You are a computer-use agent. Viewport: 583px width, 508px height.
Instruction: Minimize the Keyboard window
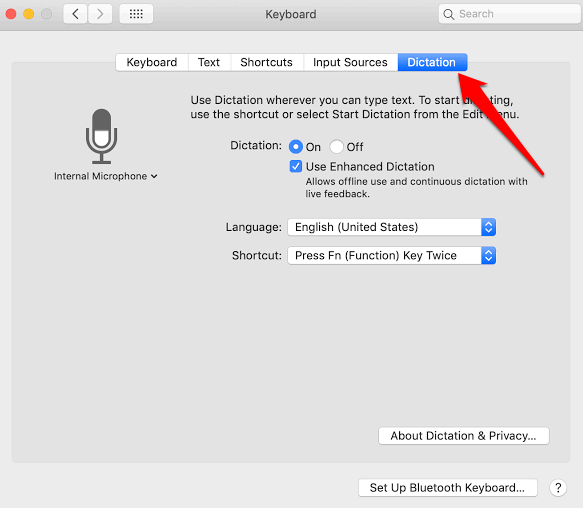(29, 14)
